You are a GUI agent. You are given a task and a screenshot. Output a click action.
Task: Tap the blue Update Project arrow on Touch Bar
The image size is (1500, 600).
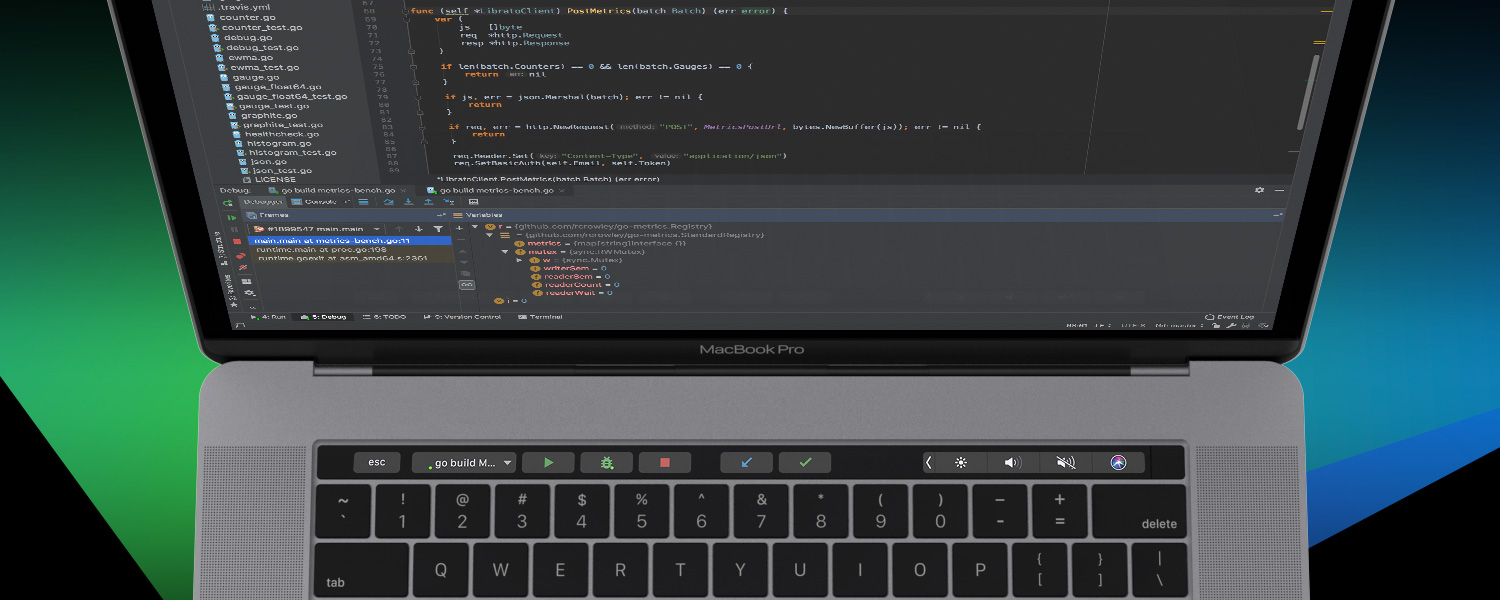747,463
